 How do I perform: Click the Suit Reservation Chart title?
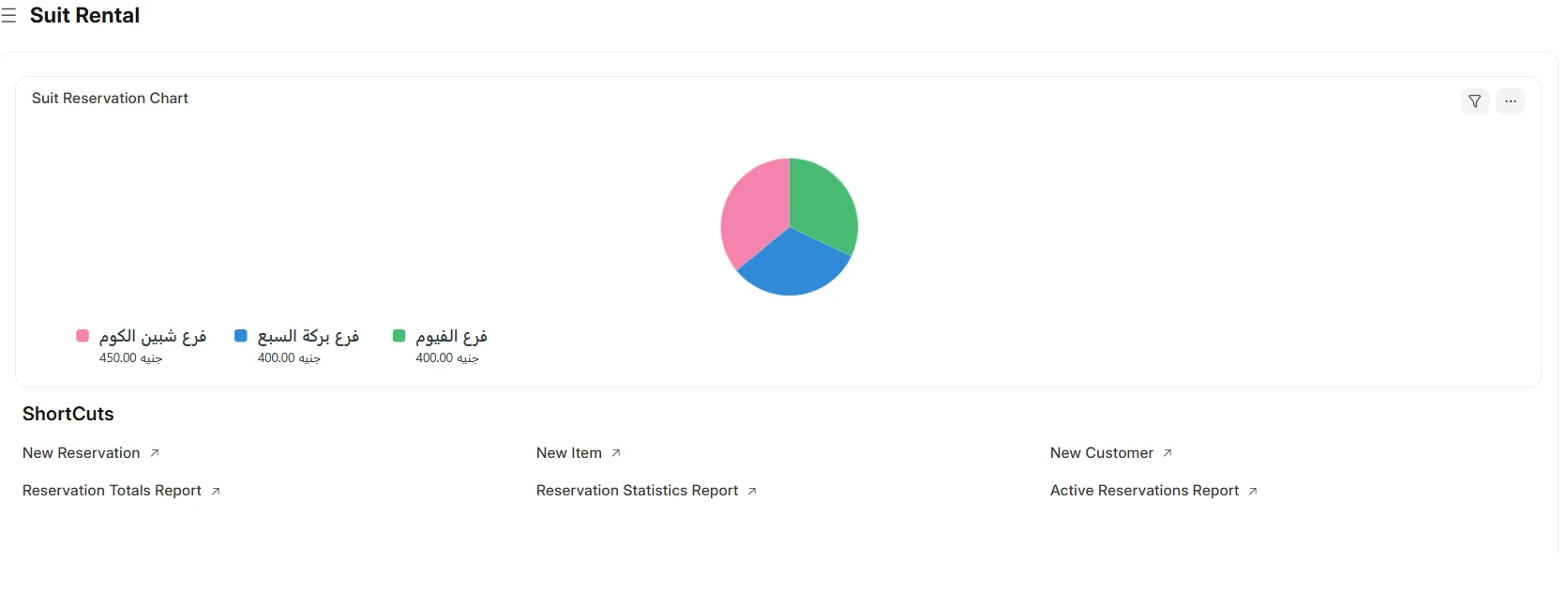point(110,99)
